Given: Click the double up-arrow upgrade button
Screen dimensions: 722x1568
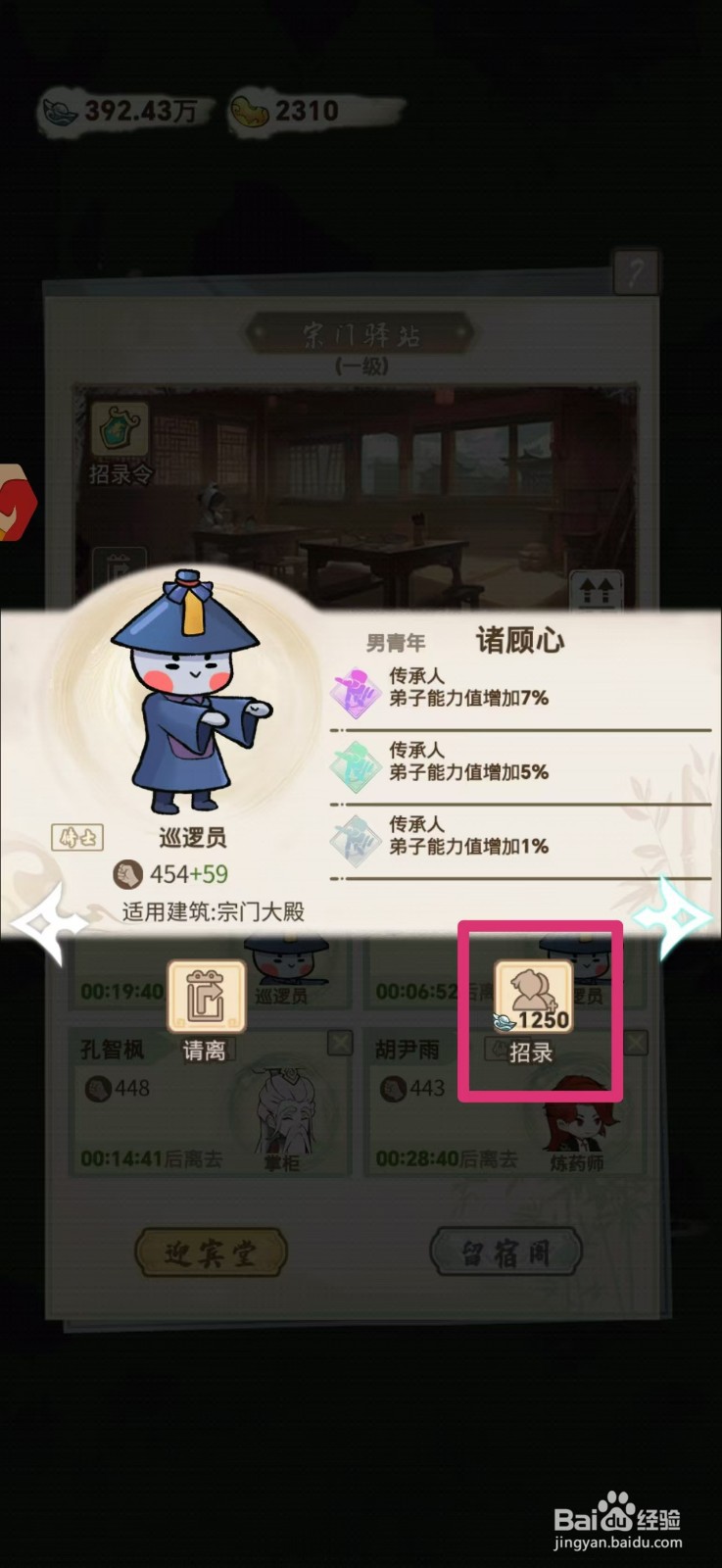Looking at the screenshot, I should point(597,591).
